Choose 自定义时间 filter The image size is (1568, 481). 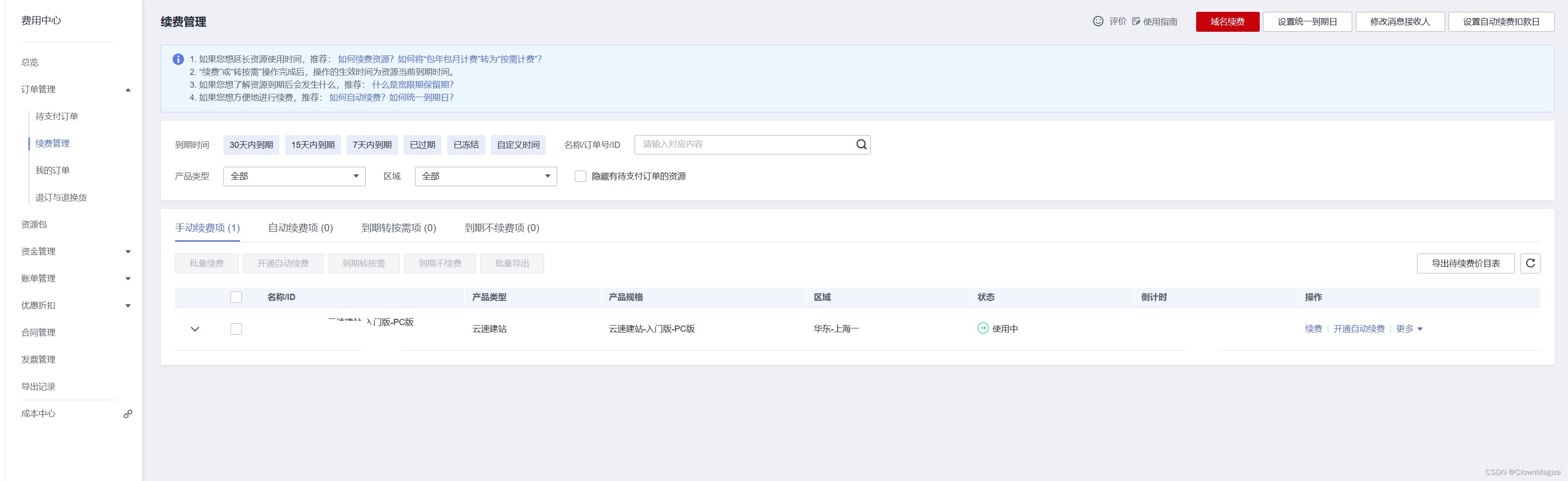coord(518,145)
